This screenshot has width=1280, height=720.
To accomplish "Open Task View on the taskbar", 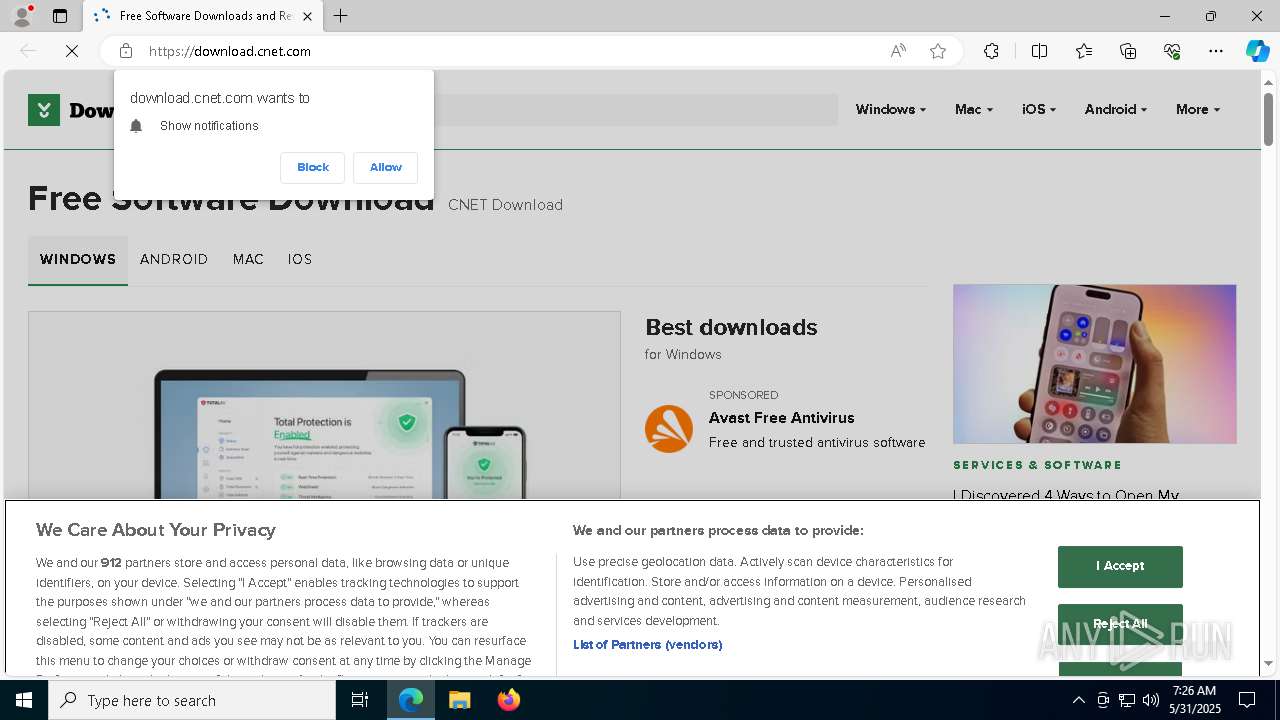I will coord(360,700).
